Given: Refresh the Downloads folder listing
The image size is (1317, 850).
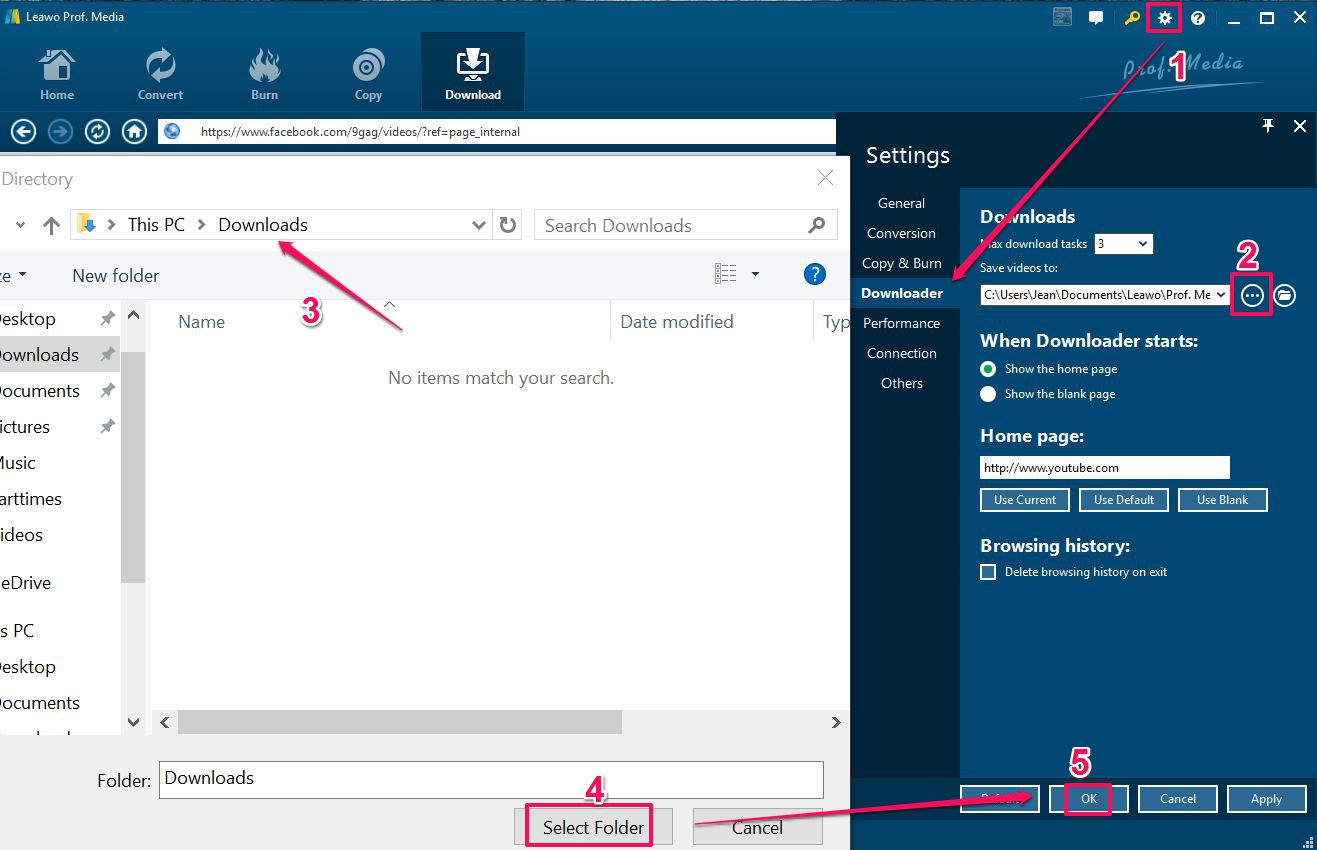Looking at the screenshot, I should [x=508, y=225].
